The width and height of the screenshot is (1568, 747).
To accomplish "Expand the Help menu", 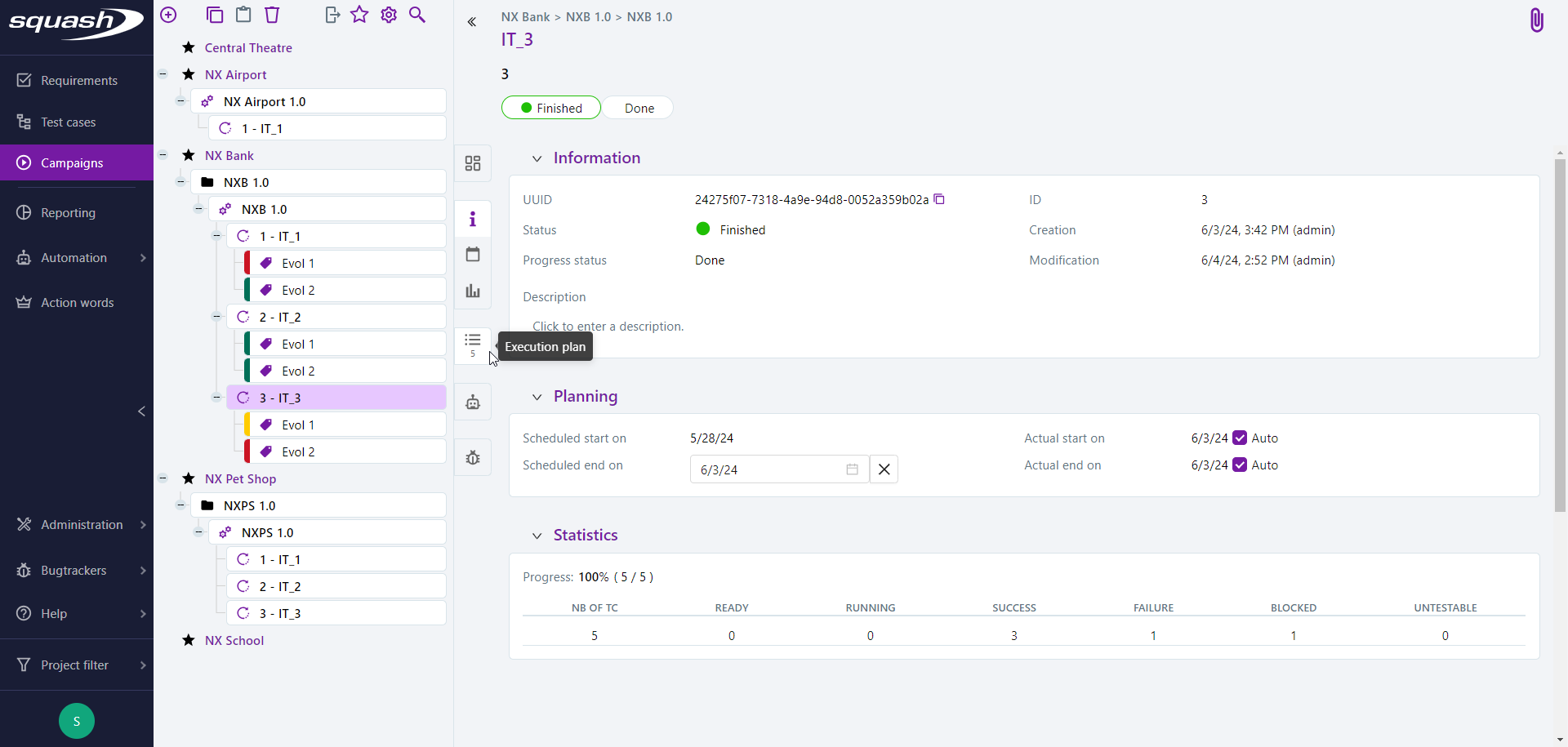I will click(77, 613).
